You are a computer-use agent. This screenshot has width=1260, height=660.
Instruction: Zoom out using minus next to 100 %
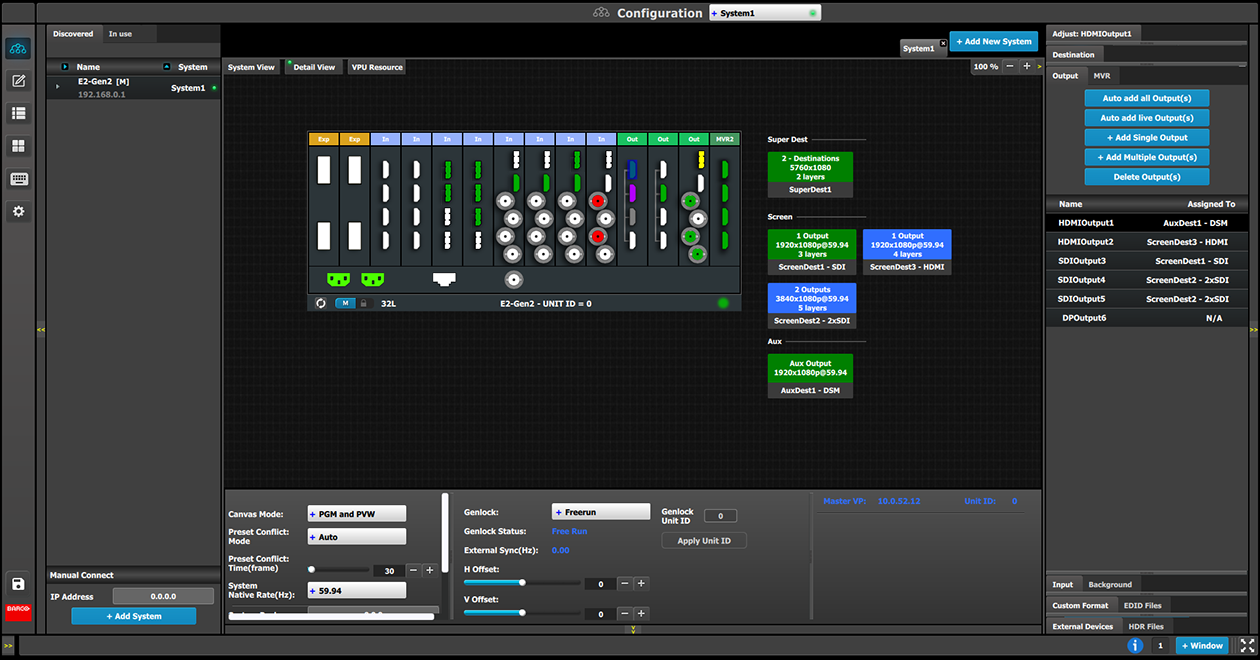[x=1010, y=66]
